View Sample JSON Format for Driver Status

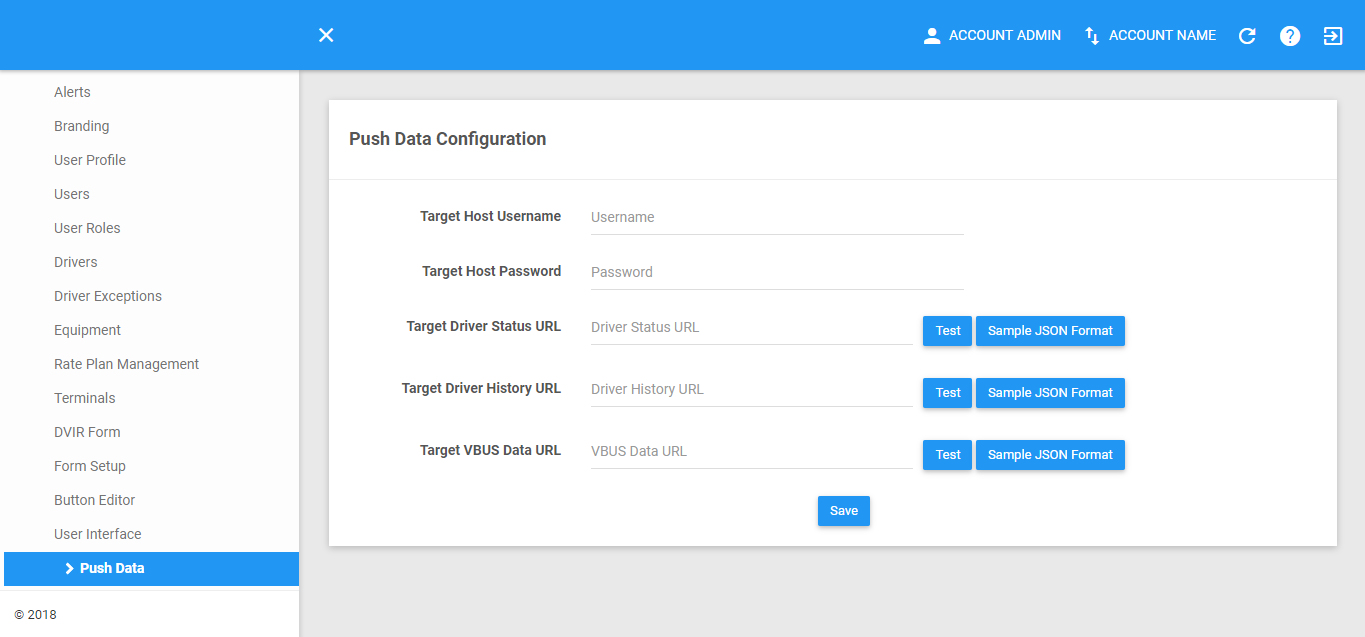(x=1050, y=331)
